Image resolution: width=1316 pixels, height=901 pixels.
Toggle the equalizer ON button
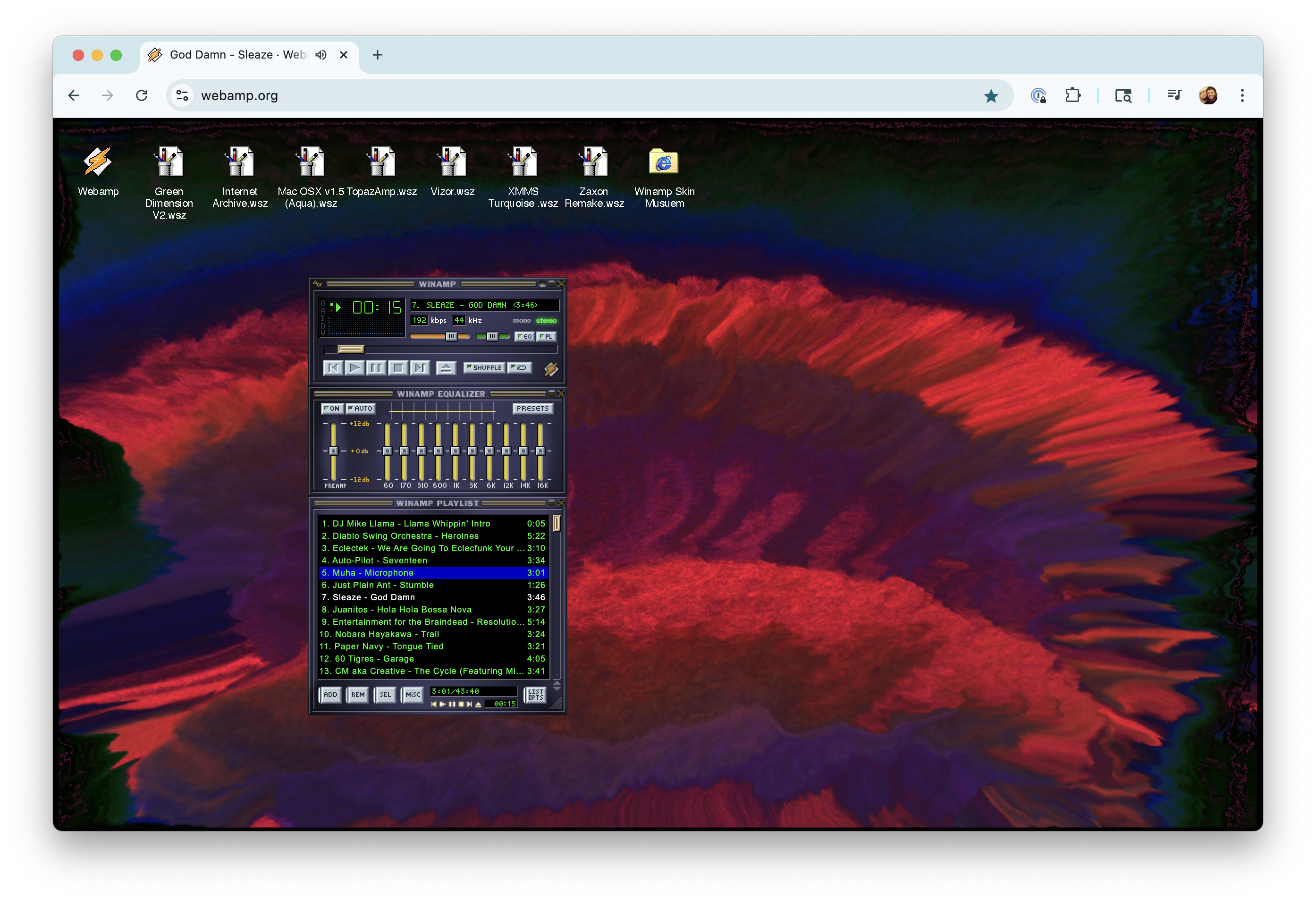tap(332, 408)
